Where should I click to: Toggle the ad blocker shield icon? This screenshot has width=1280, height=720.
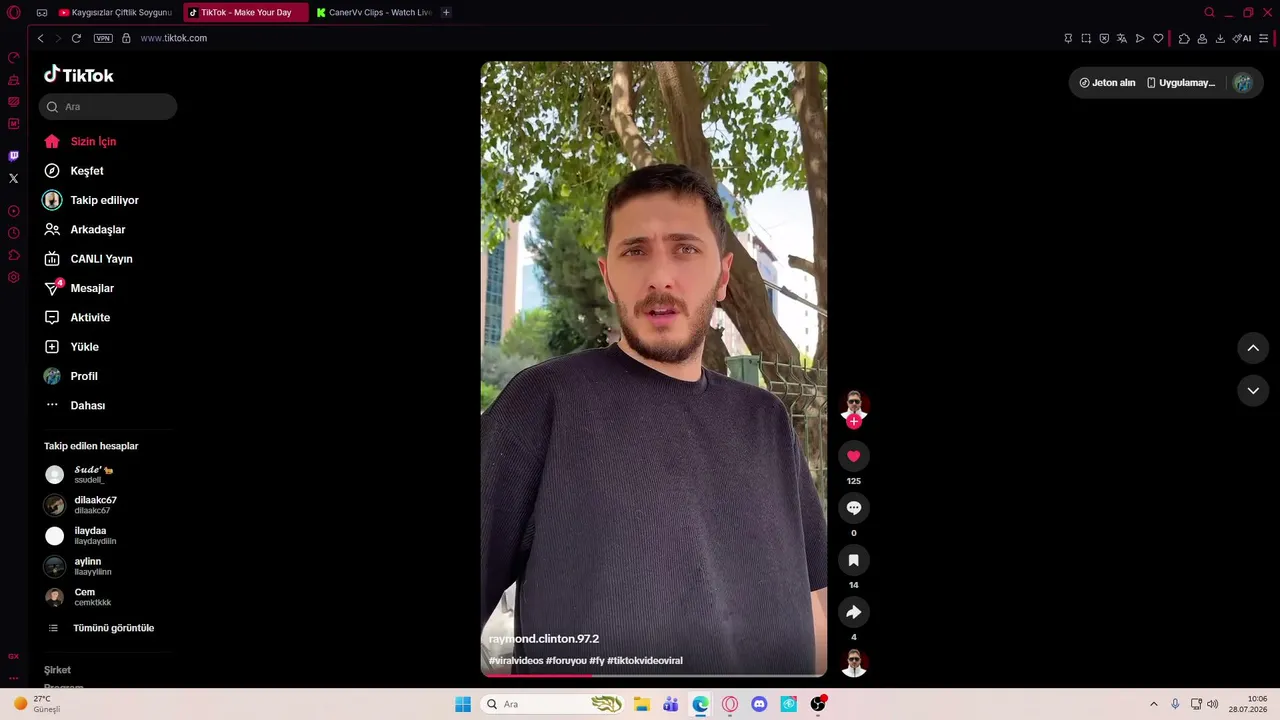point(1104,38)
